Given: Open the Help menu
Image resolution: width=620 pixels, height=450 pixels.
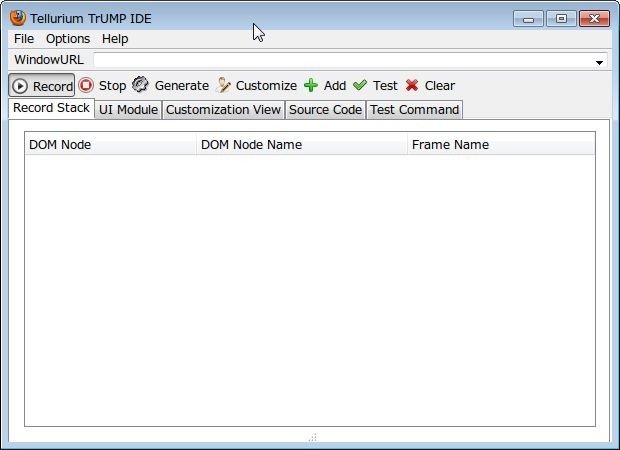Looking at the screenshot, I should (115, 39).
